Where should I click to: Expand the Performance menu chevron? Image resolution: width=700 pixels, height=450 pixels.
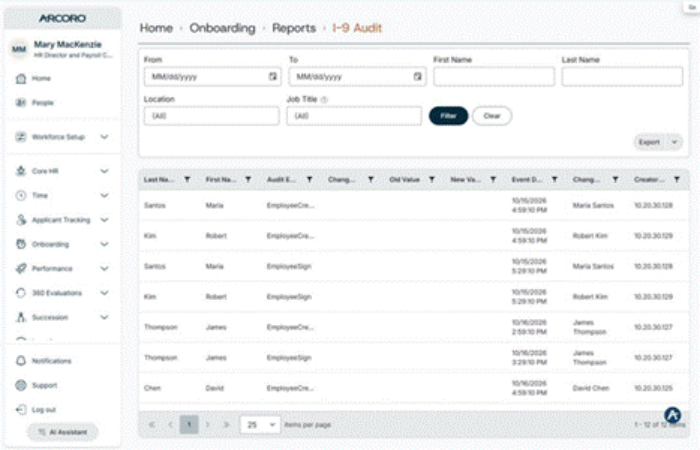click(104, 268)
